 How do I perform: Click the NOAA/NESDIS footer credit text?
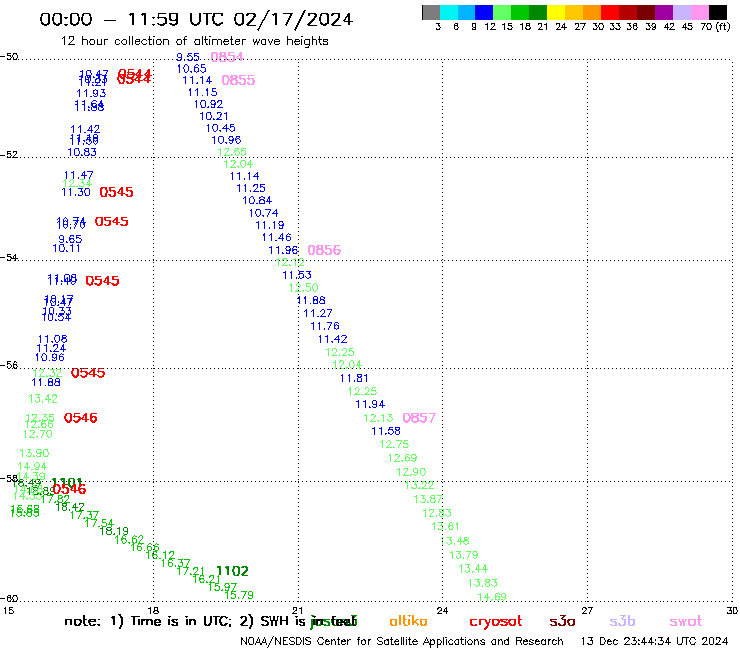(402, 642)
